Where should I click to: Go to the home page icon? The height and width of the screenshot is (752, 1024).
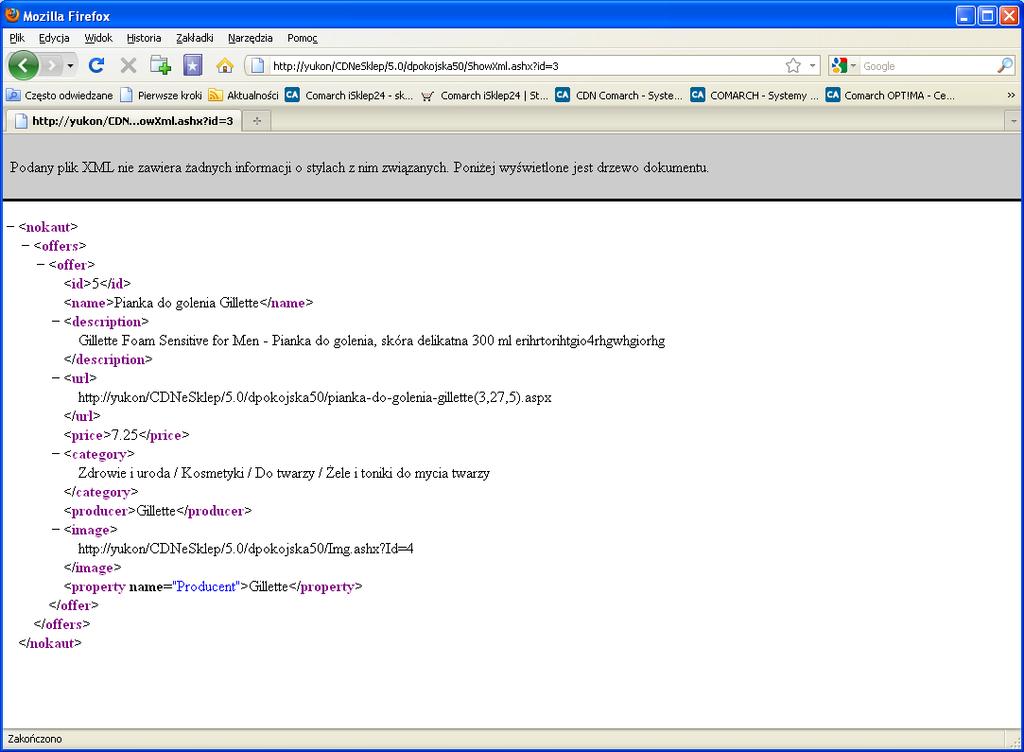click(225, 65)
